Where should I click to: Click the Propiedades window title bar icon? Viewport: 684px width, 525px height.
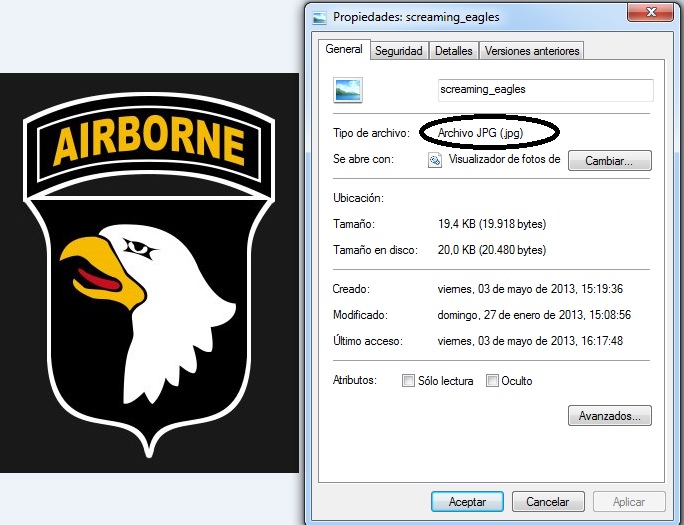319,17
